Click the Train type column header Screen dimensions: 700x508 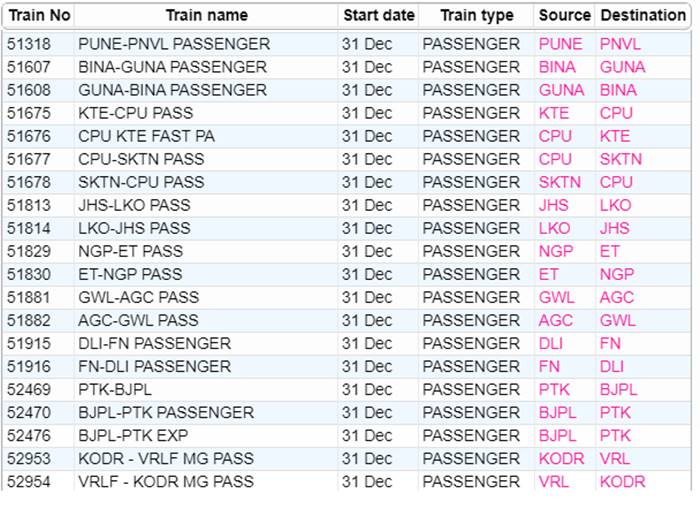click(x=476, y=15)
